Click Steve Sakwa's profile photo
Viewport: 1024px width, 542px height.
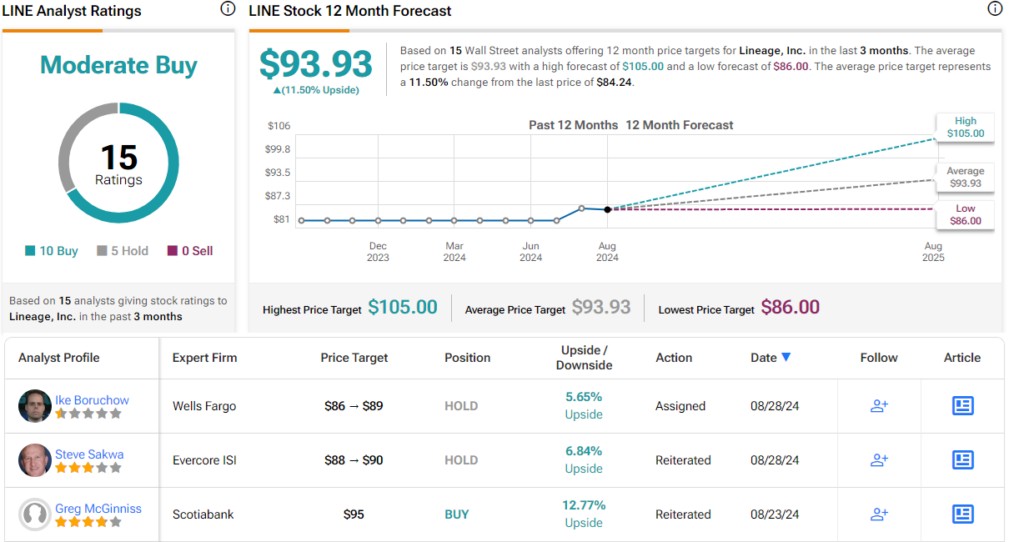coord(35,460)
